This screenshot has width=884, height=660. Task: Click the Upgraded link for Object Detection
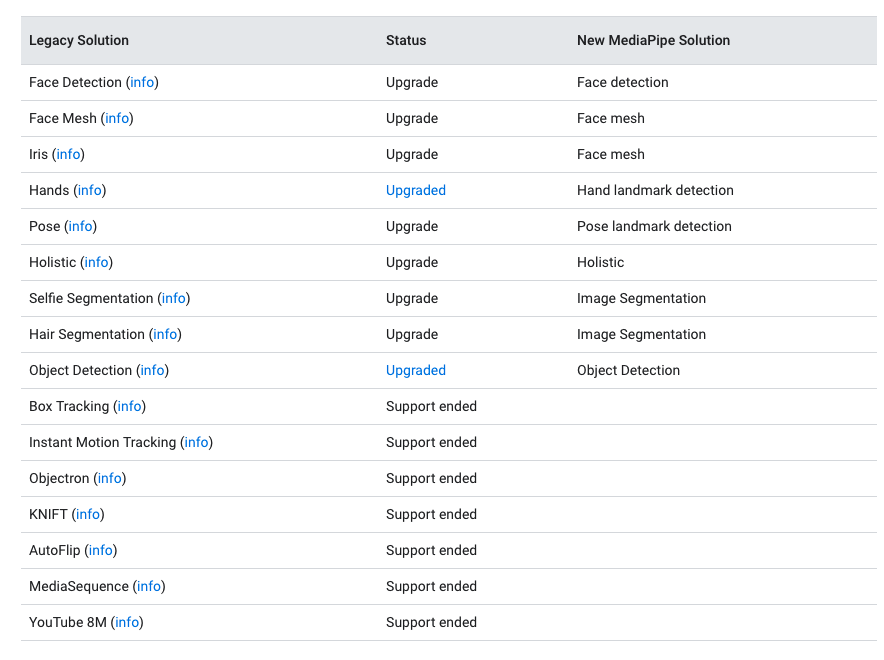tap(416, 370)
